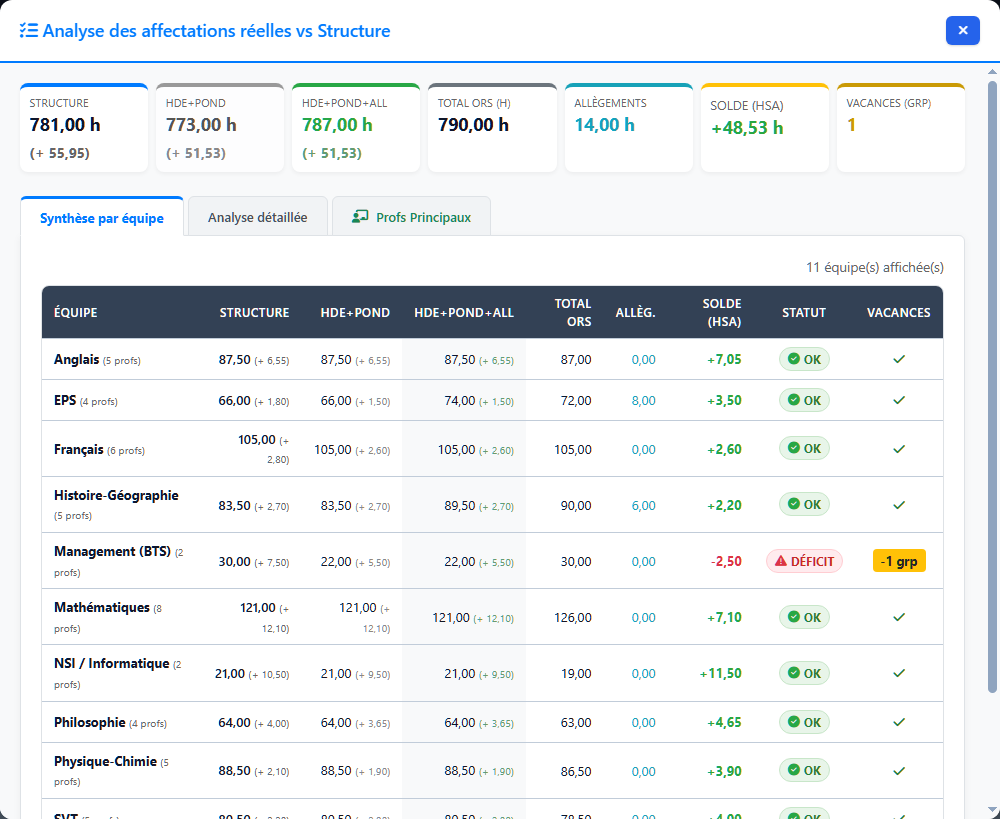Click the DÉFICIT warning badge for Management (BTS)
1000x819 pixels.
[804, 561]
